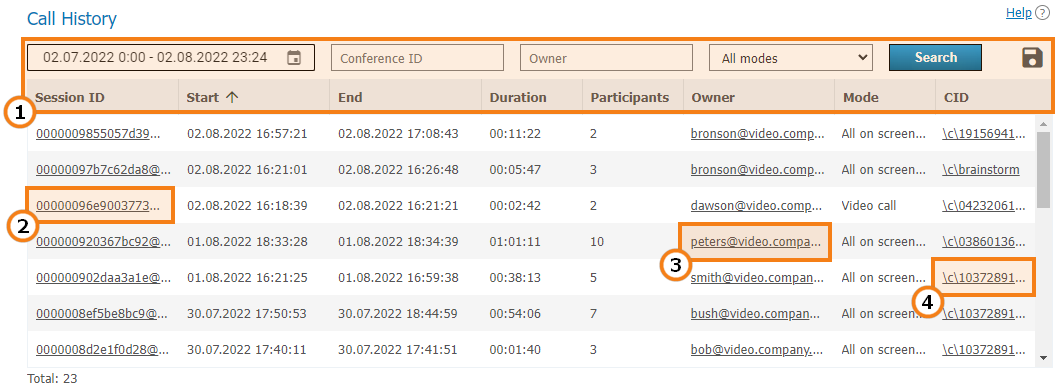Screen dimensions: 1059x390
Task: Open the Help link
Action: pos(1018,12)
